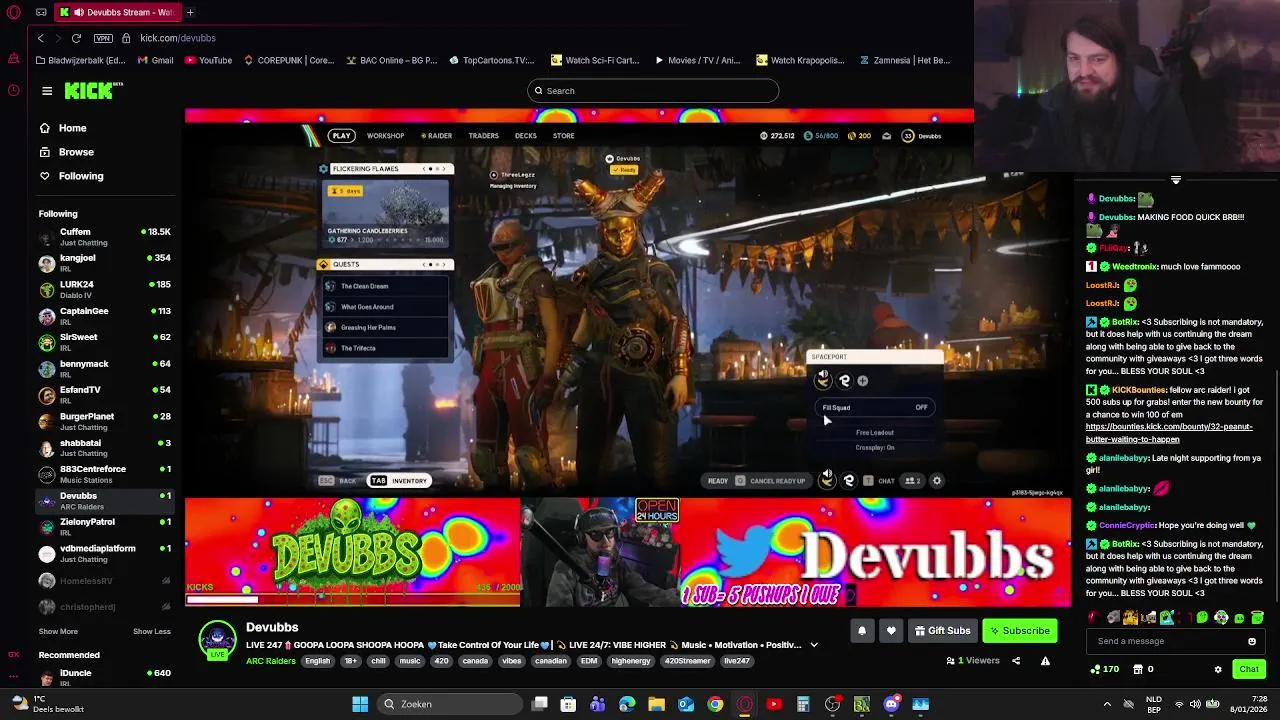
Task: Click the Devubbs channel avatar with LIVE badge
Action: [217, 640]
